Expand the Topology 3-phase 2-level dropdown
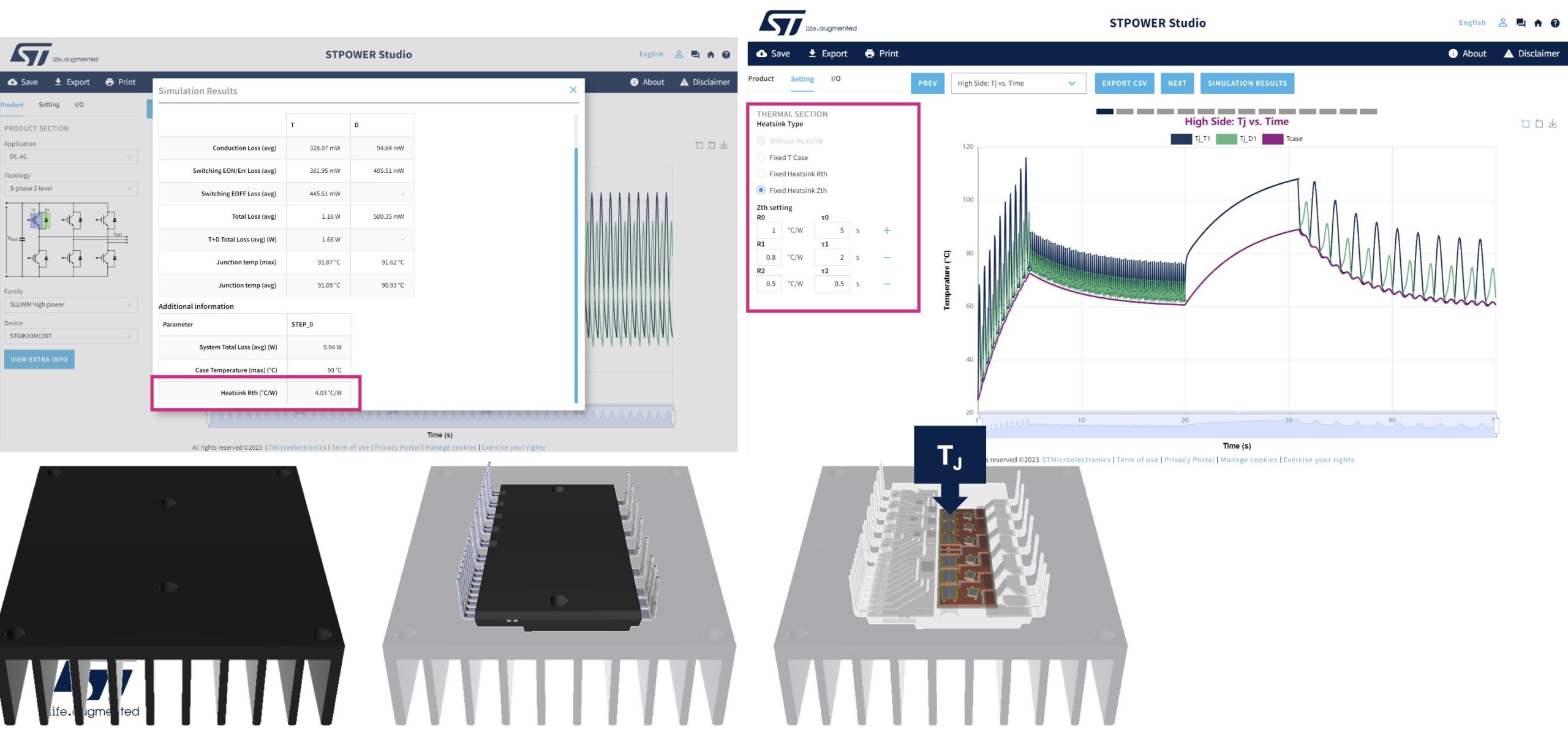Image resolution: width=1568 pixels, height=733 pixels. 70,188
